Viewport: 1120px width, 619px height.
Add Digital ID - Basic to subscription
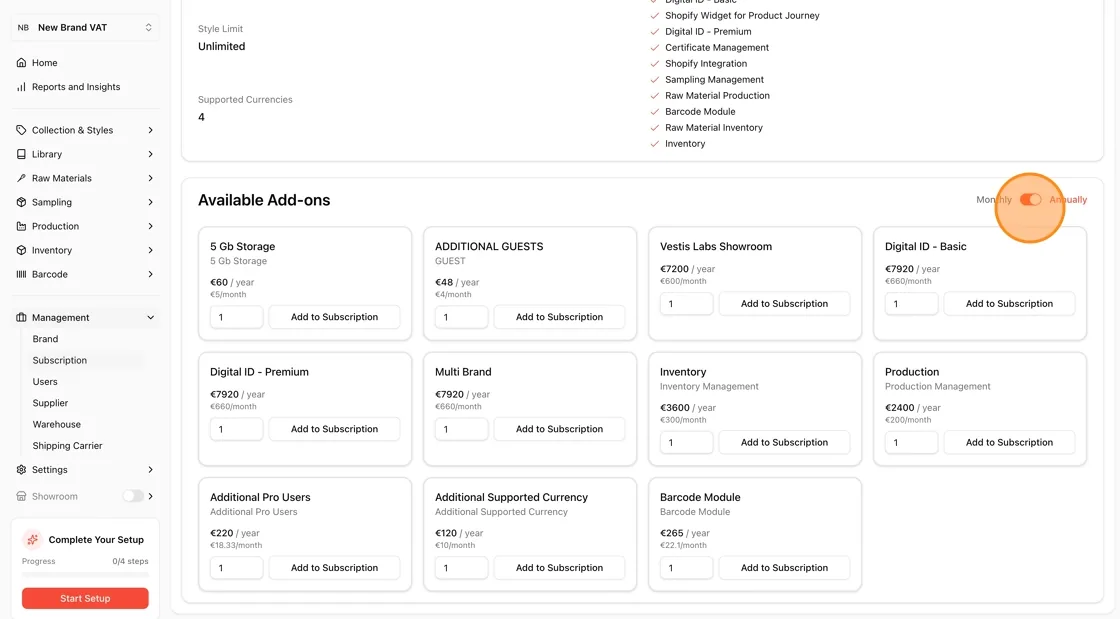click(1009, 303)
